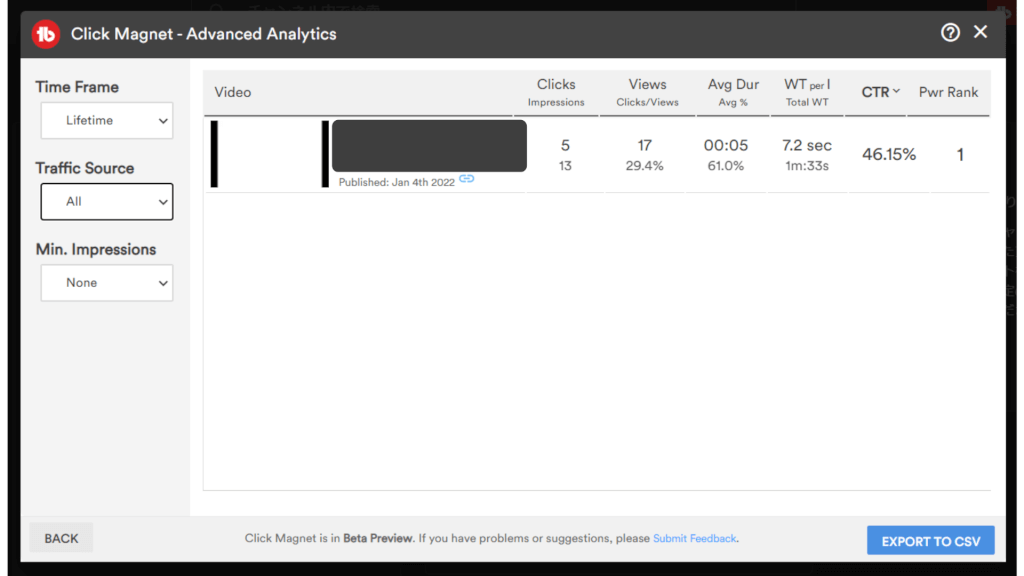Open the Time Frame dropdown
The image size is (1024, 576).
(107, 121)
